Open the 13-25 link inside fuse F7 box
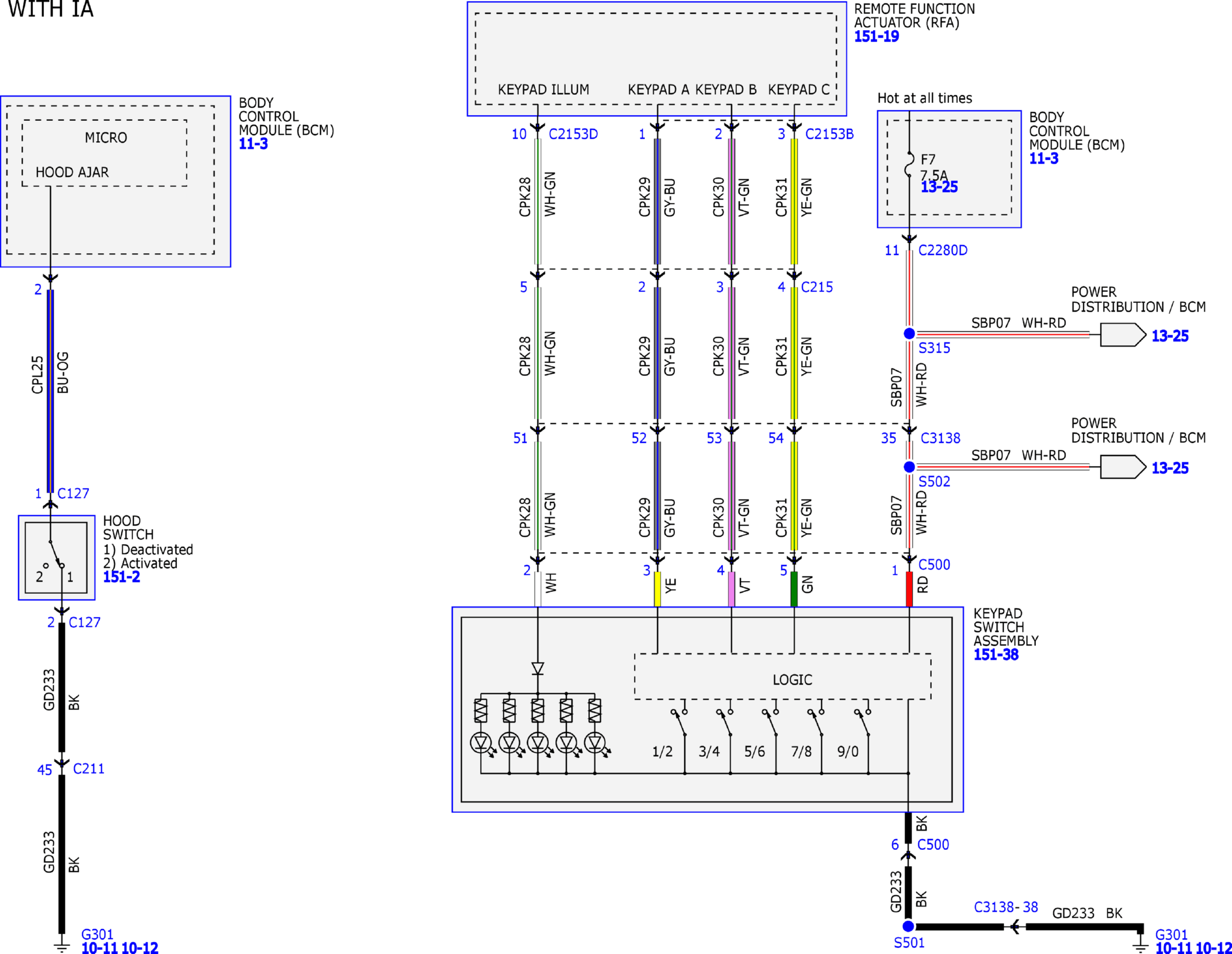1232x954 pixels. pos(939,187)
